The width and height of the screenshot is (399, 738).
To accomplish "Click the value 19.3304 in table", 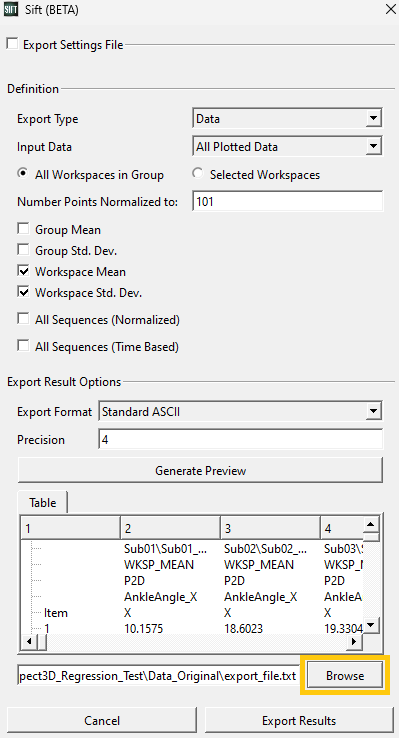I will pos(343,628).
